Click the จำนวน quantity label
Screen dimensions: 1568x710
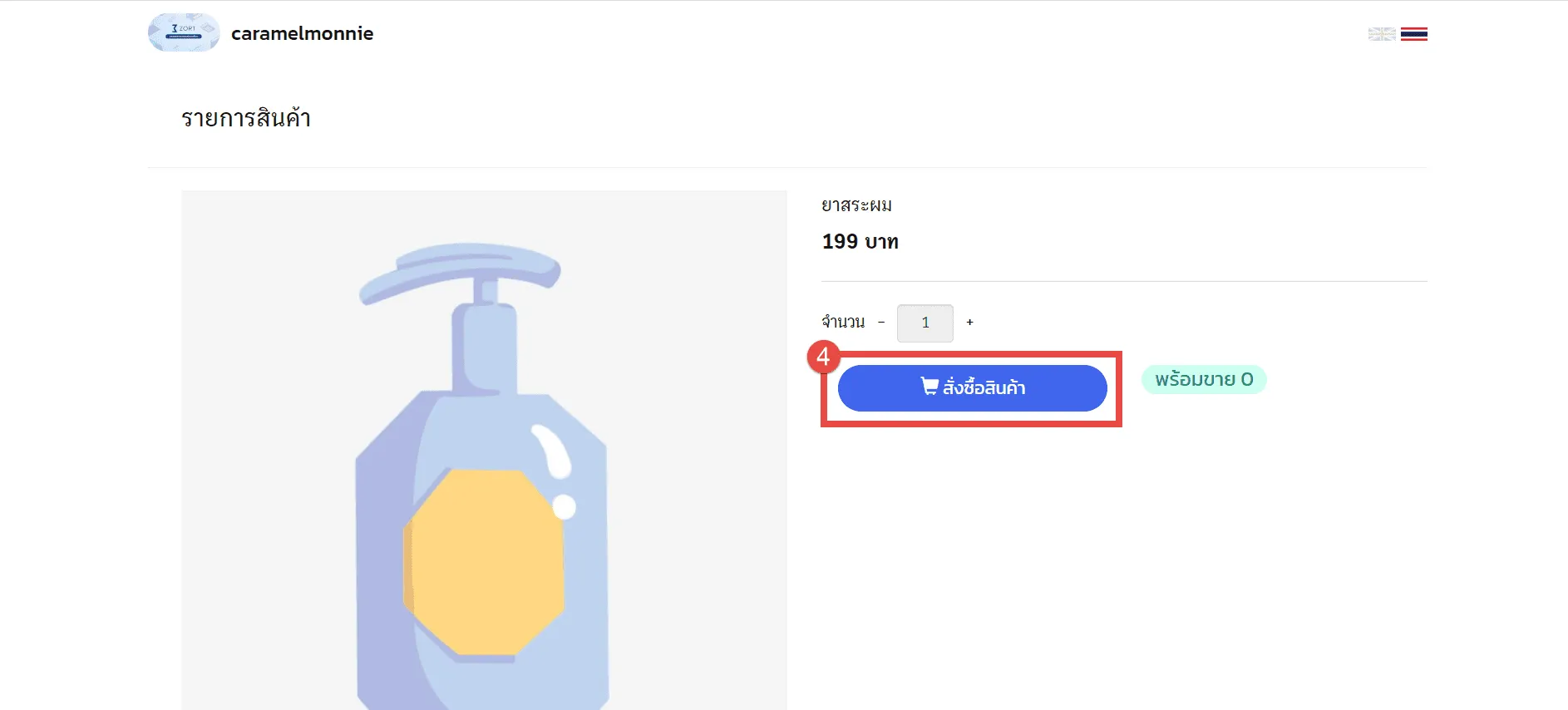[x=843, y=323]
